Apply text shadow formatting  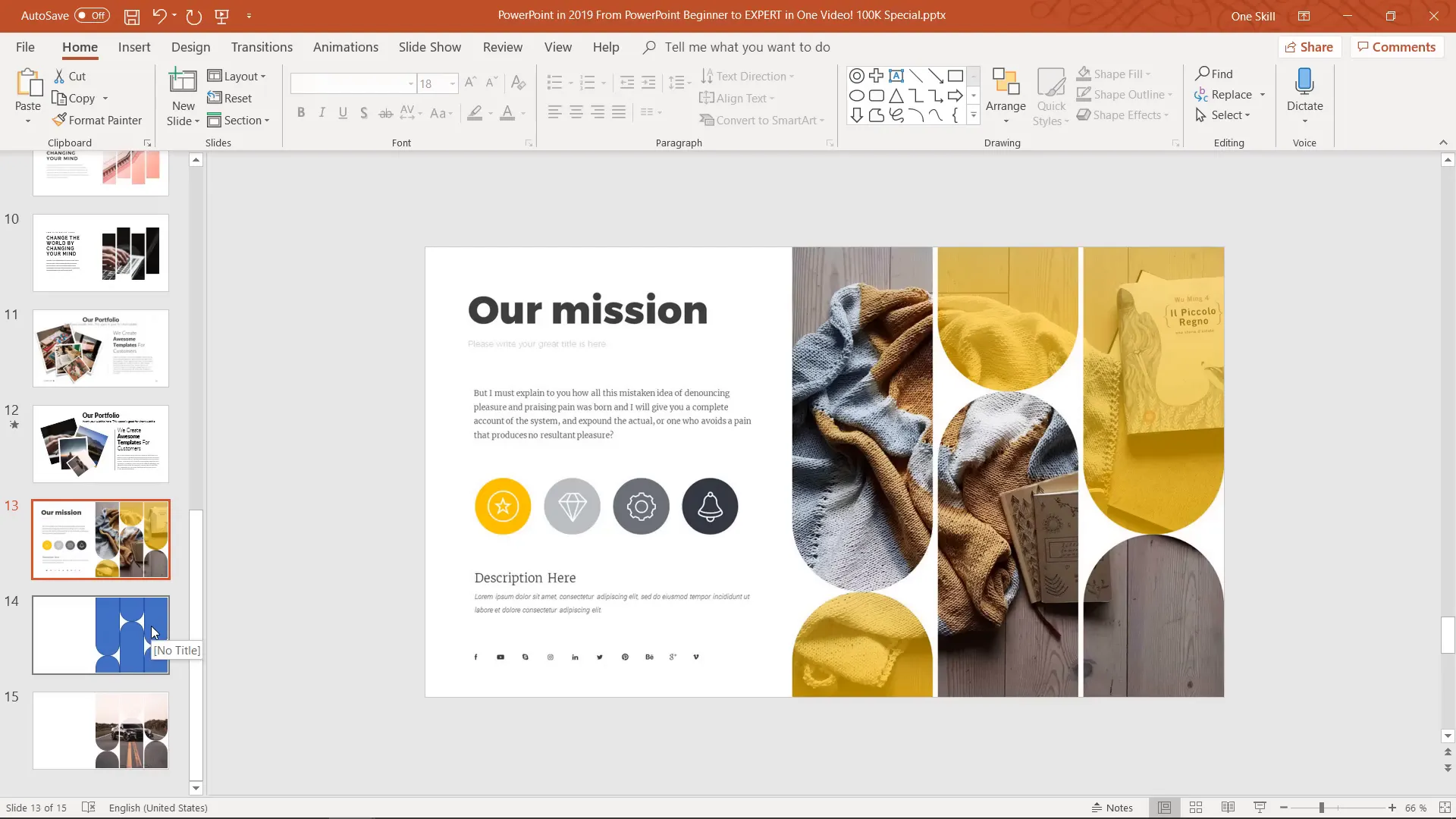364,113
